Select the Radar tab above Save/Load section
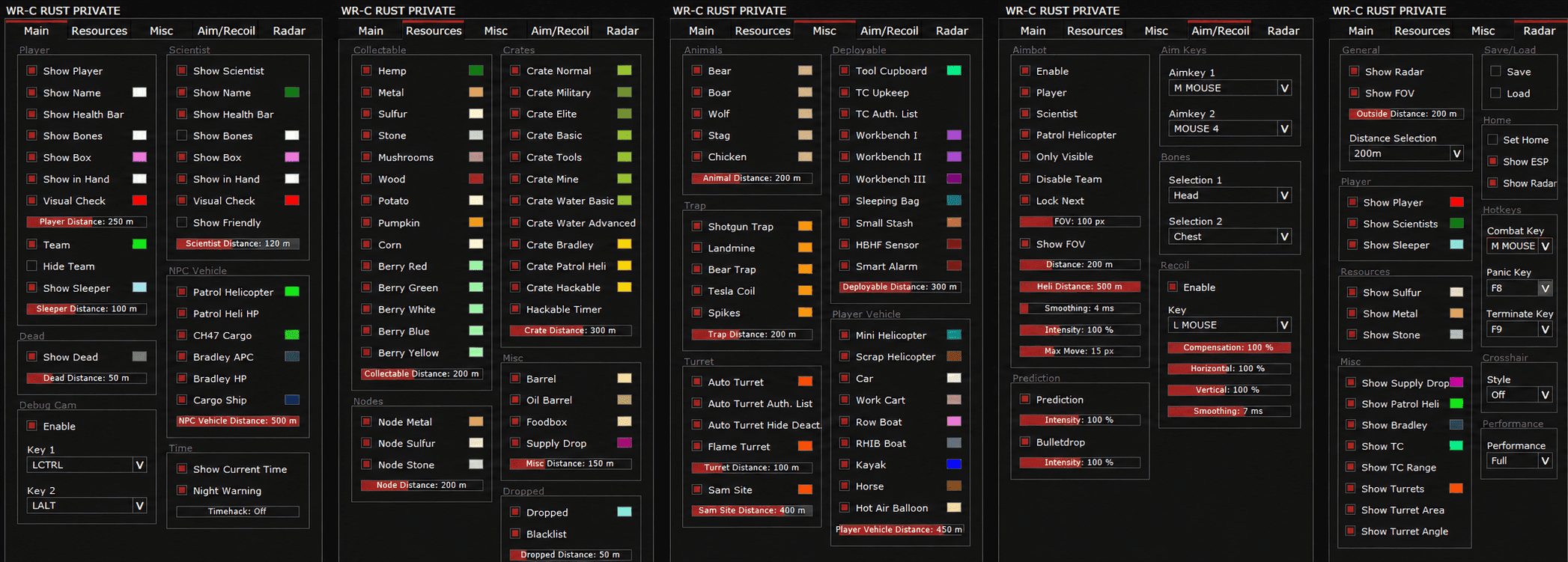Viewport: 1568px width, 562px height. click(1539, 31)
